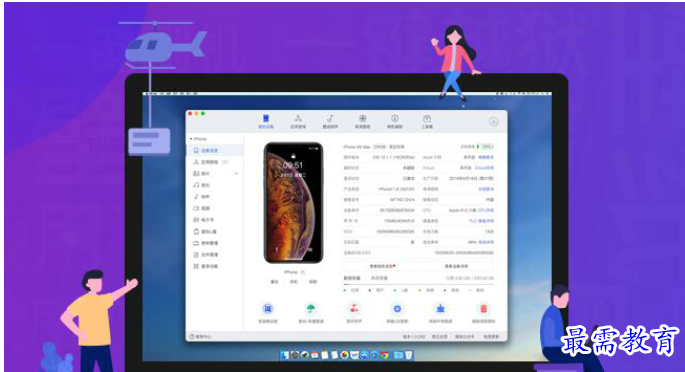The width and height of the screenshot is (685, 372).
Task: Click the first of three buttons under phone preview
Action: pyautogui.click(x=274, y=282)
